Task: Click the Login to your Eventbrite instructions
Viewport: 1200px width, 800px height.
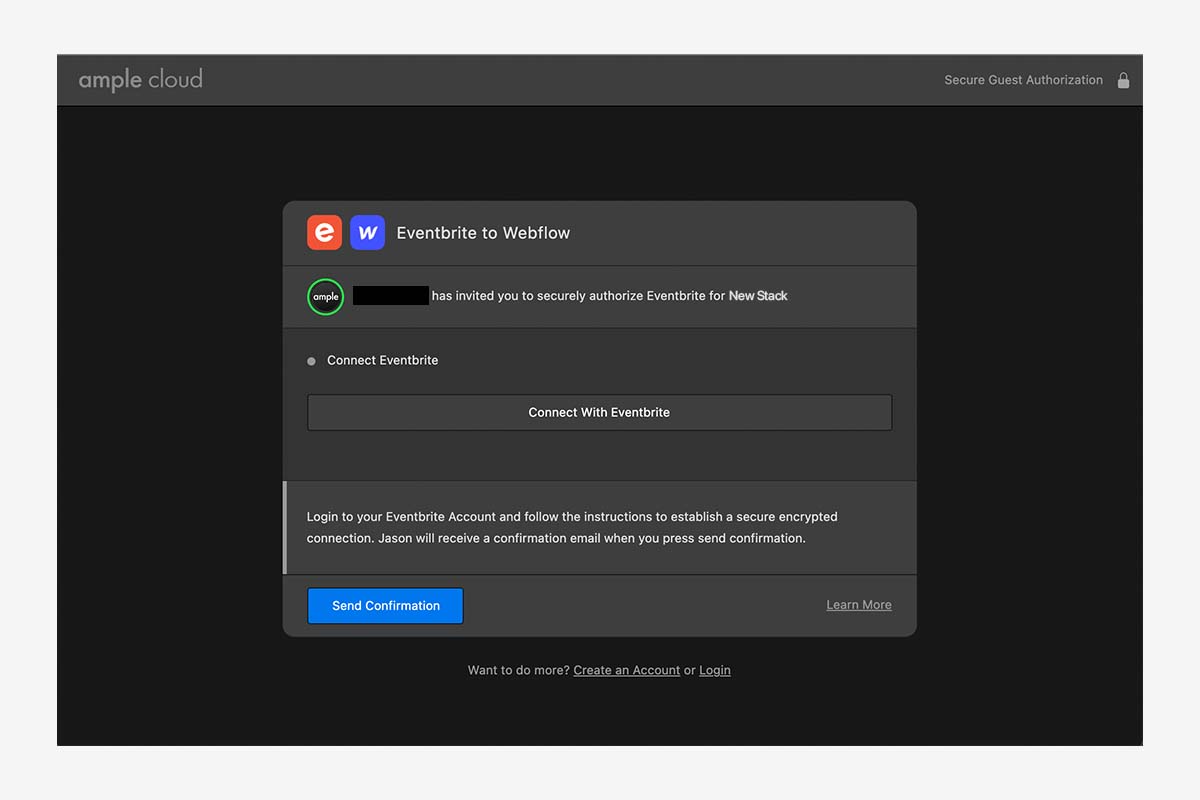Action: tap(572, 528)
